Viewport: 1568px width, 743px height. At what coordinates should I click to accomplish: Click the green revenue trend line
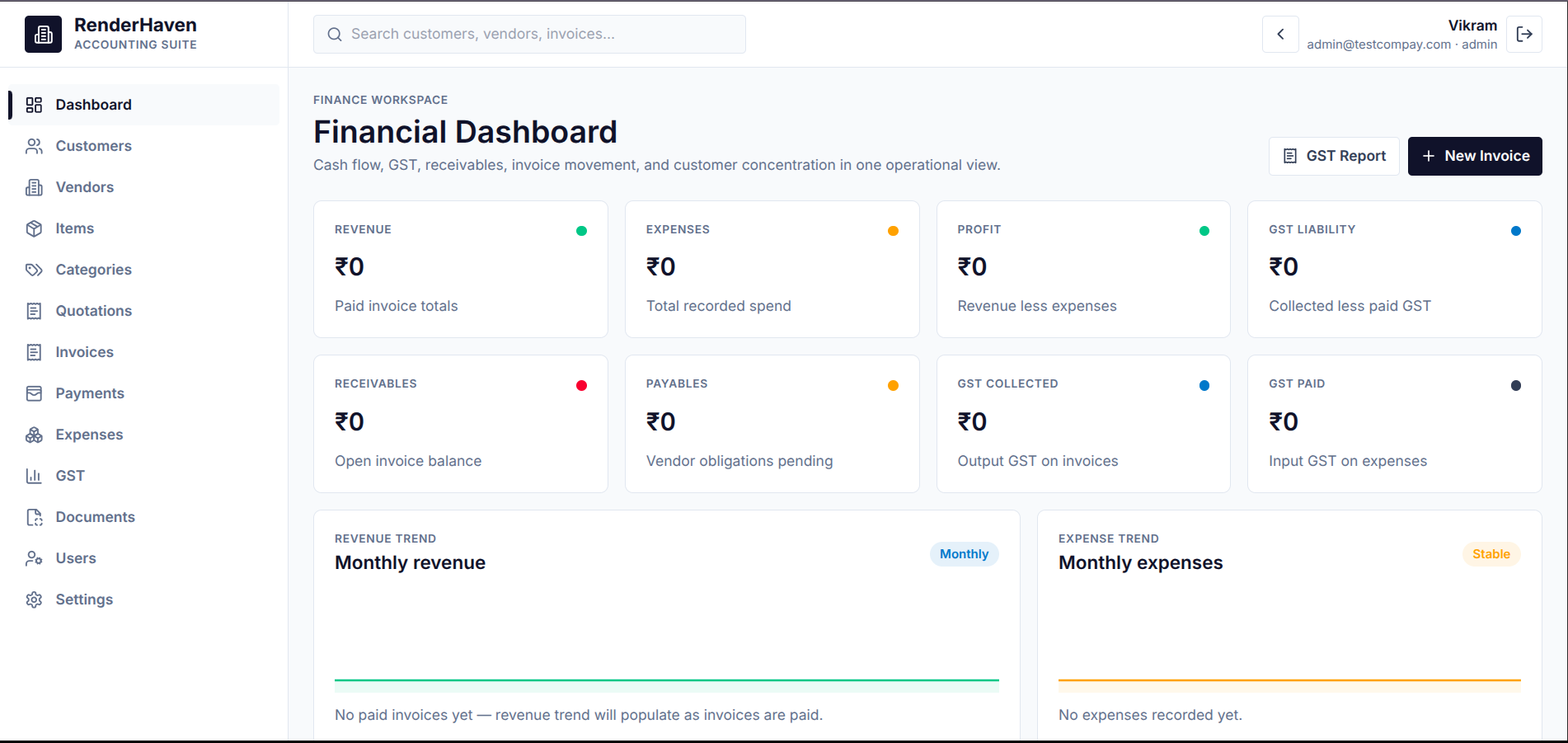pyautogui.click(x=667, y=680)
